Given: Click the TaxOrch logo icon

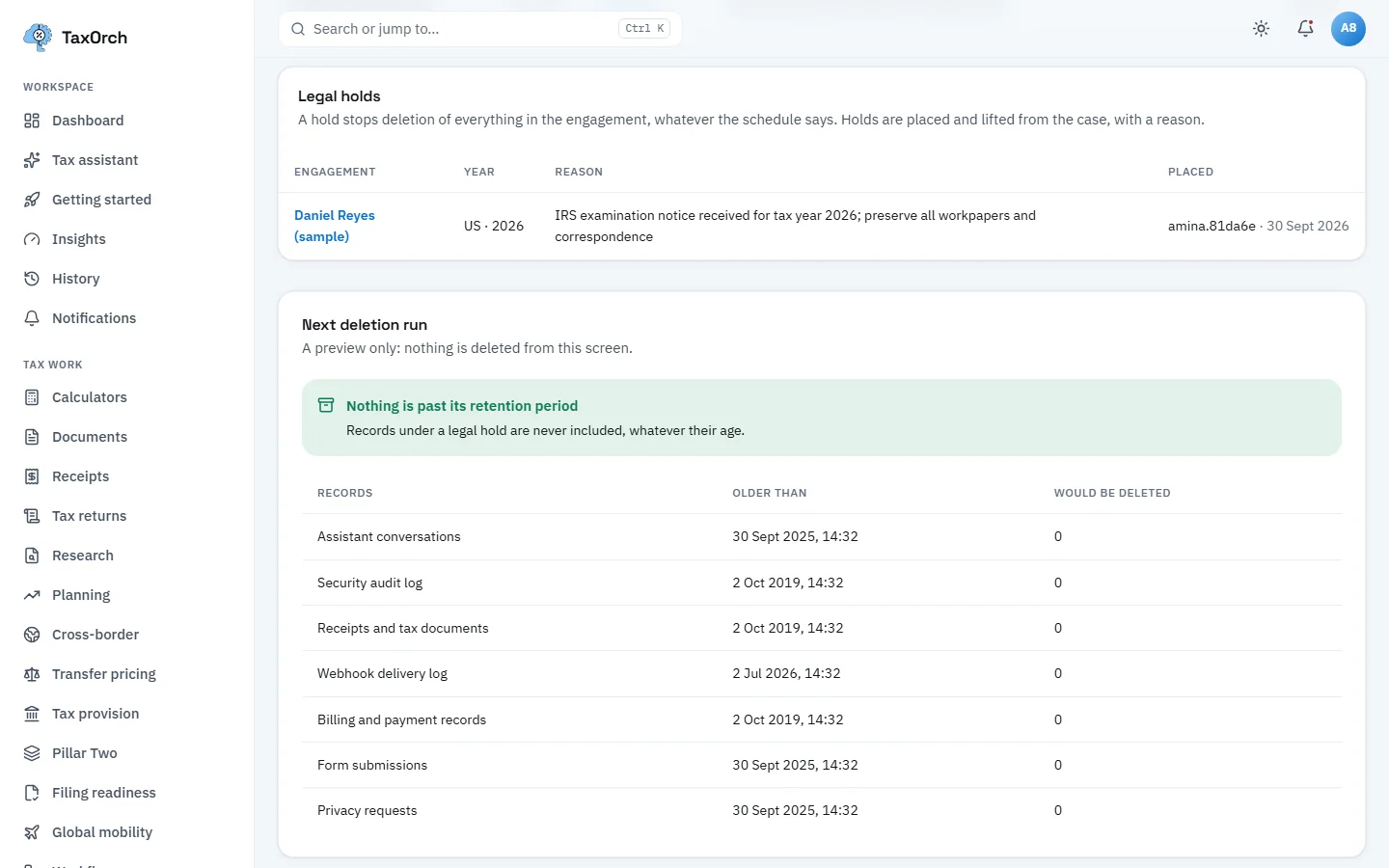Looking at the screenshot, I should click(x=38, y=38).
